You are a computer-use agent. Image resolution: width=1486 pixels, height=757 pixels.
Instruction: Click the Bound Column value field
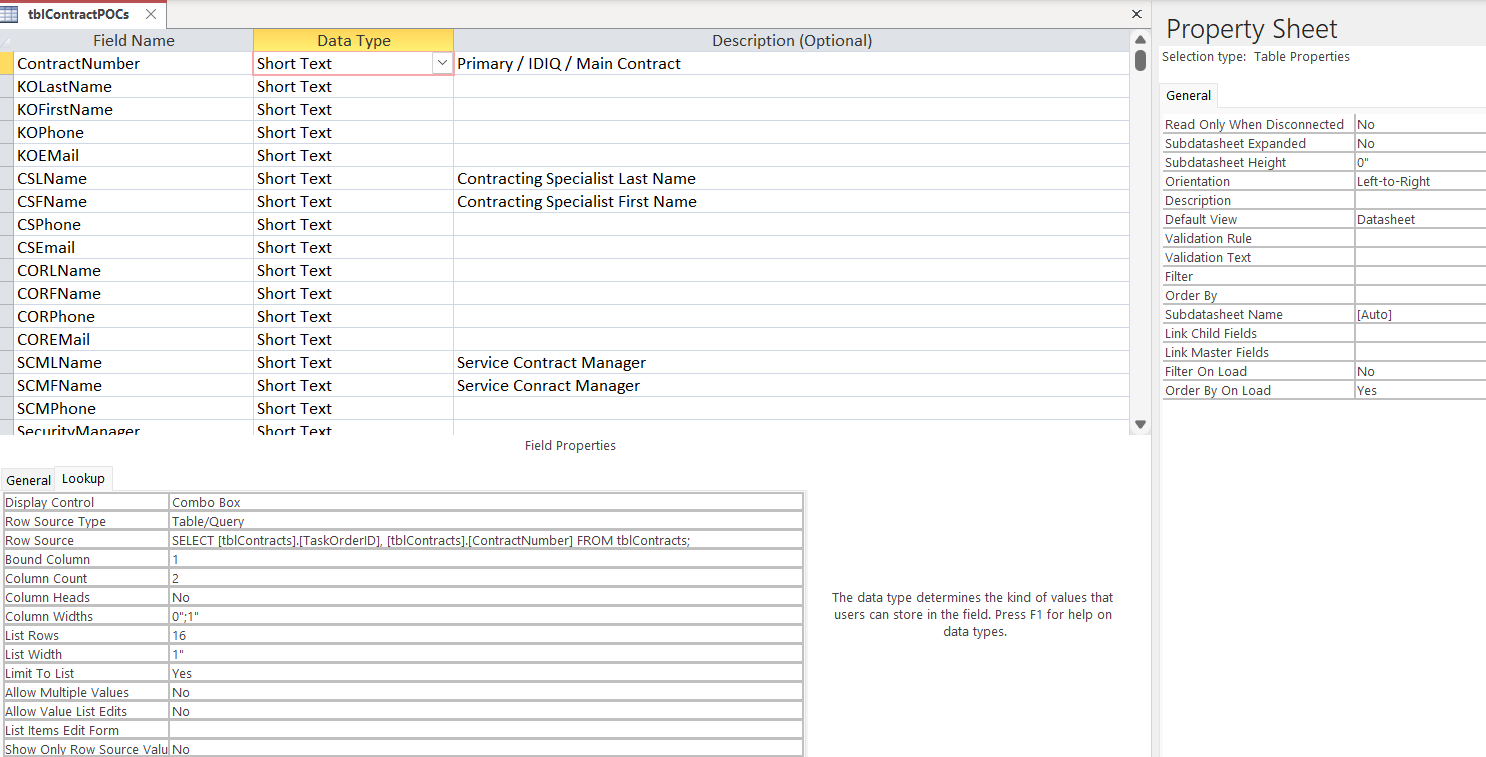point(486,560)
